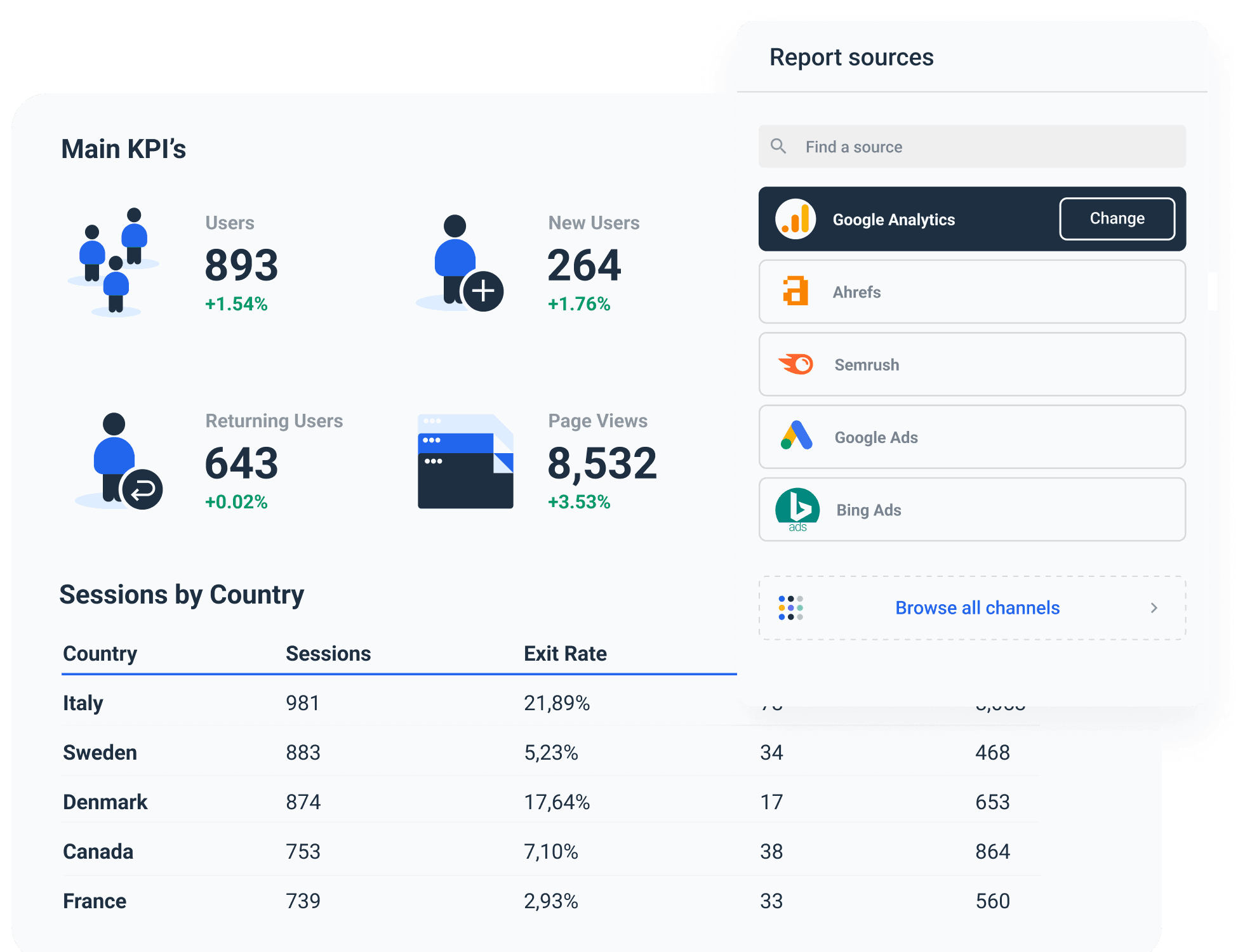Select the Italy row in Sessions by Country
This screenshot has width=1238, height=952.
(x=83, y=703)
